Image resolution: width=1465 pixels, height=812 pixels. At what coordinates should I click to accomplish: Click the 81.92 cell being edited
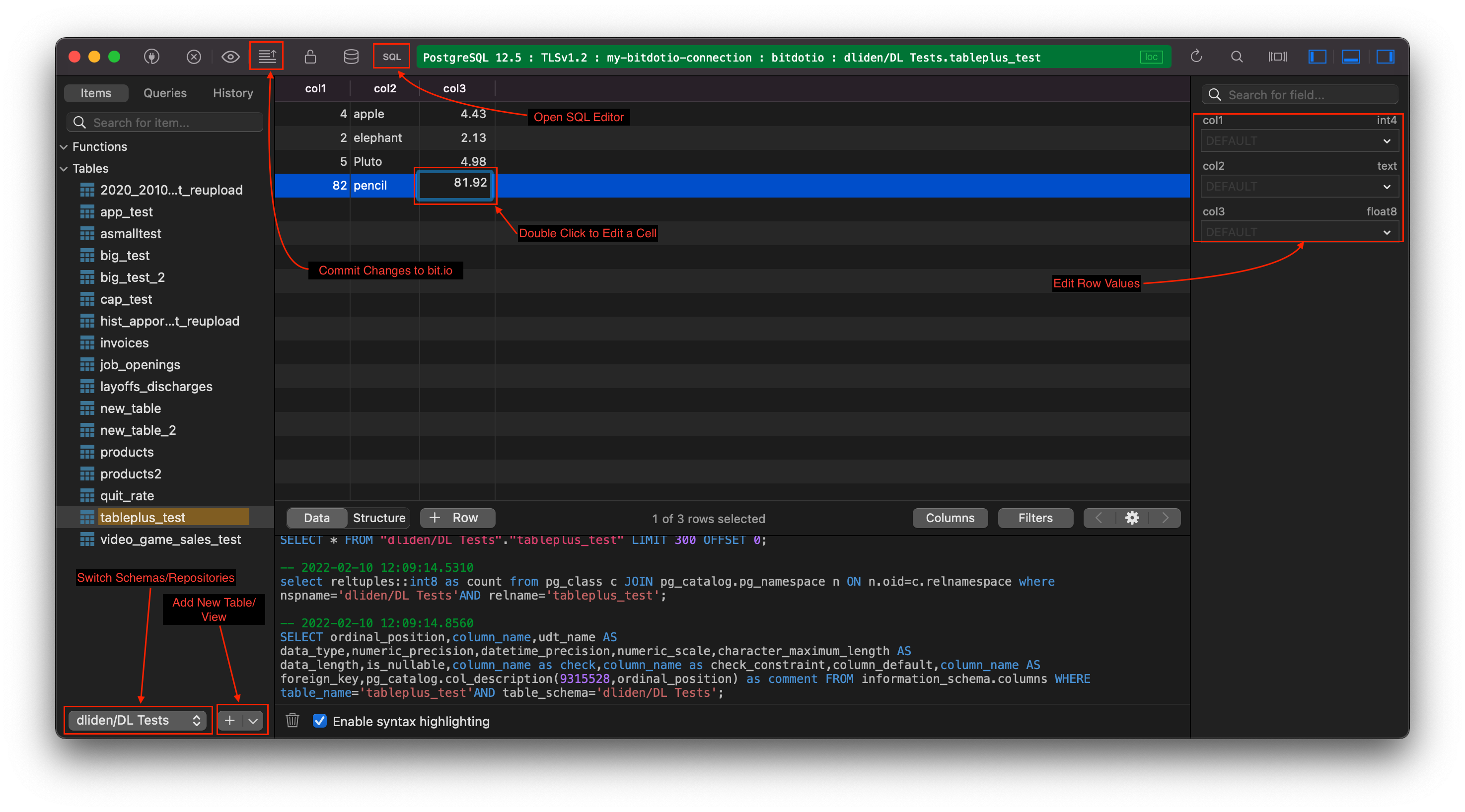coord(455,185)
